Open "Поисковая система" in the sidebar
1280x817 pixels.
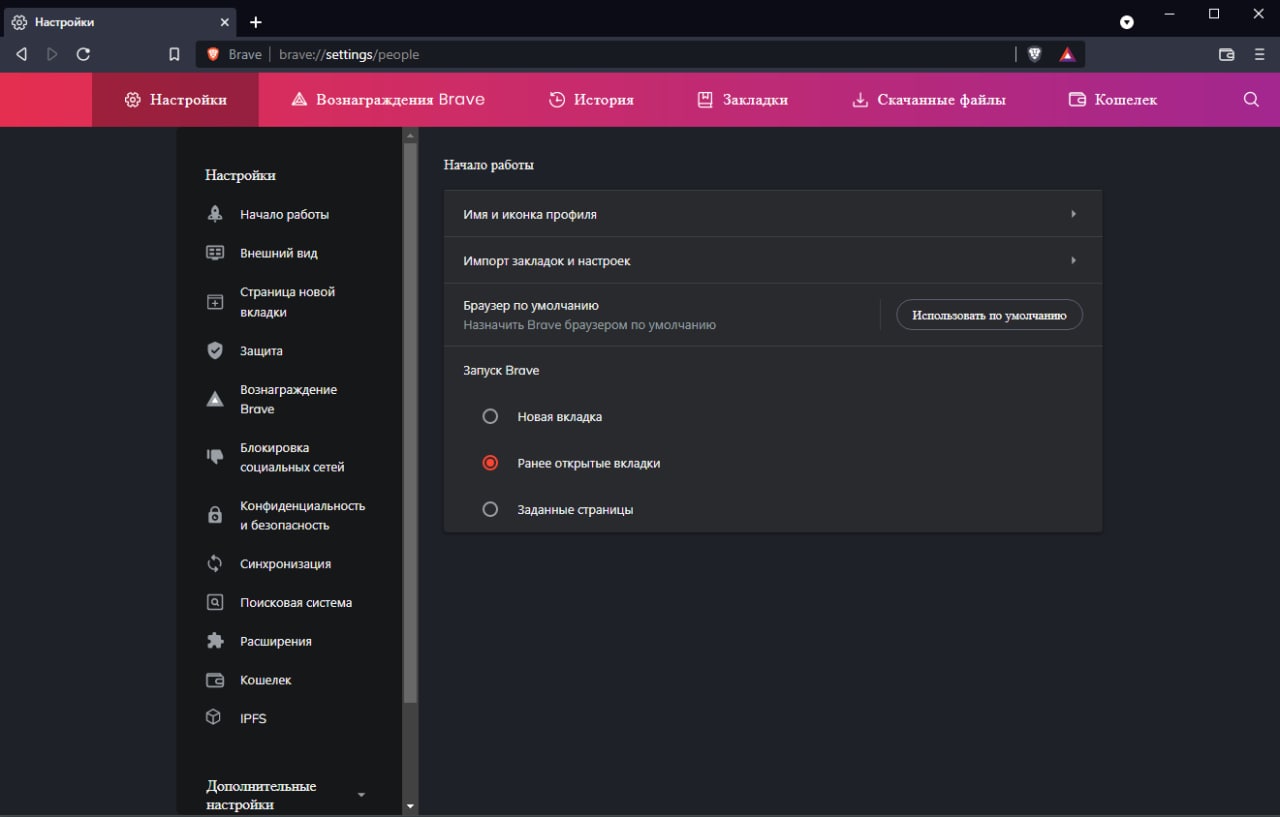point(295,602)
